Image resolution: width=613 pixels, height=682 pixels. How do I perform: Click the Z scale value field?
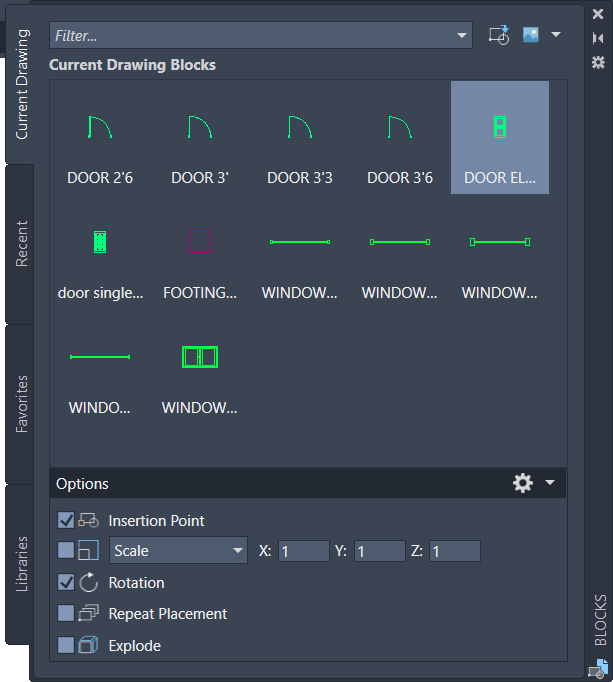[x=455, y=551]
